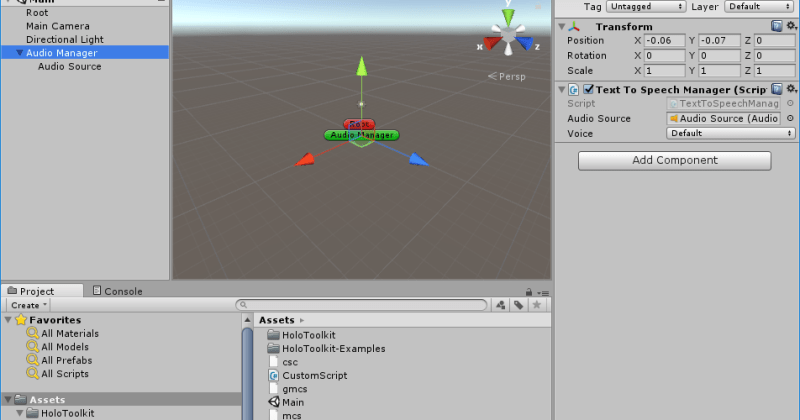Viewport: 800px width, 420px height.
Task: Toggle the Persp projection mode label
Action: point(507,76)
